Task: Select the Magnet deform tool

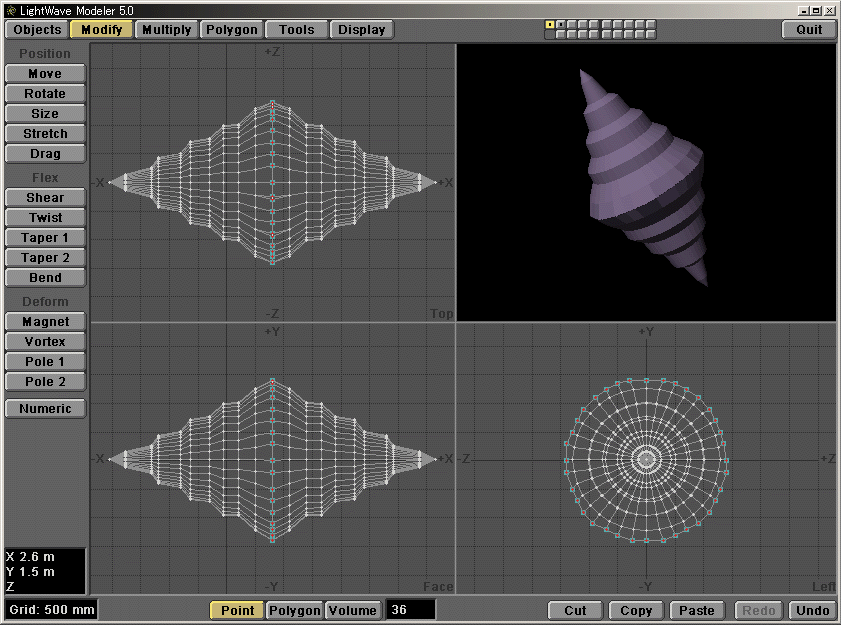Action: 44,321
